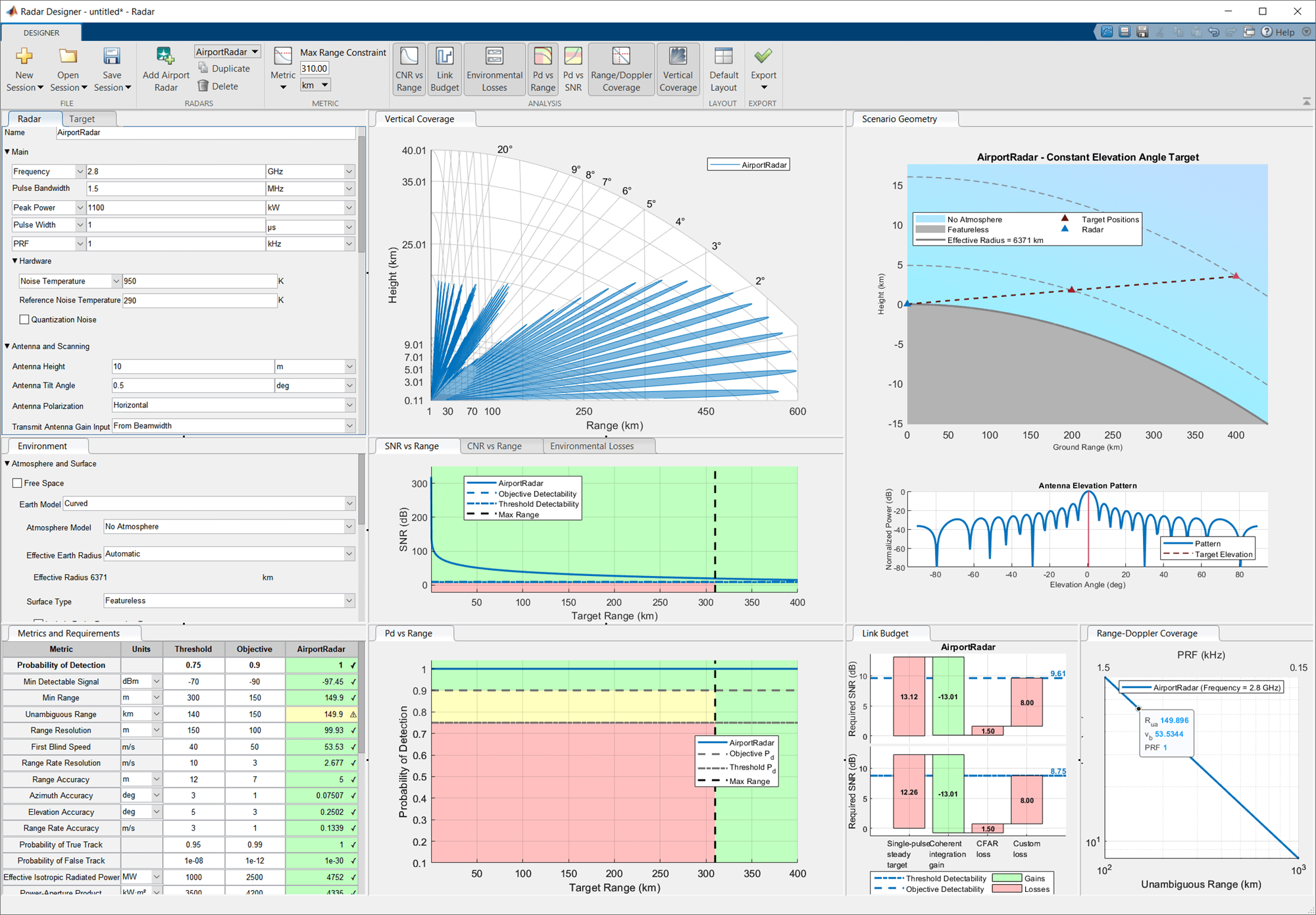Image resolution: width=1316 pixels, height=915 pixels.
Task: Open the Earth Model Curved dropdown
Action: point(209,504)
